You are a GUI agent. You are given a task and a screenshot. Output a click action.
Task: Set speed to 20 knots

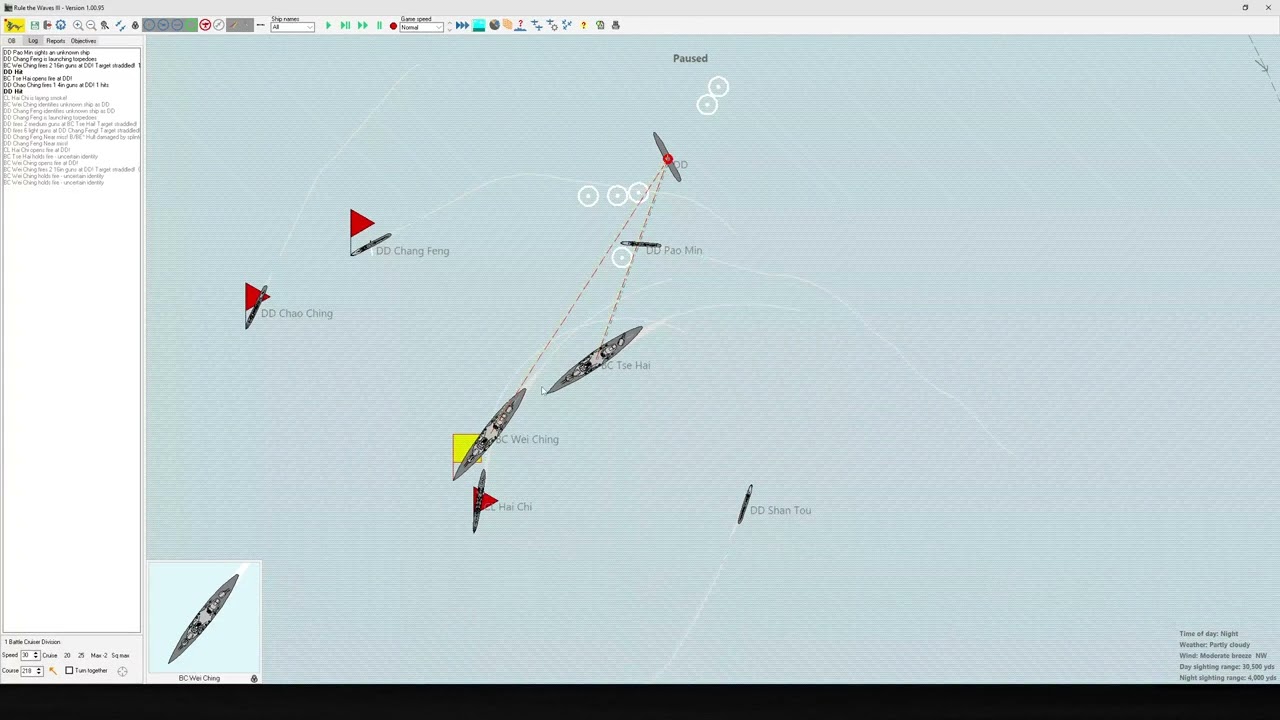[67, 655]
